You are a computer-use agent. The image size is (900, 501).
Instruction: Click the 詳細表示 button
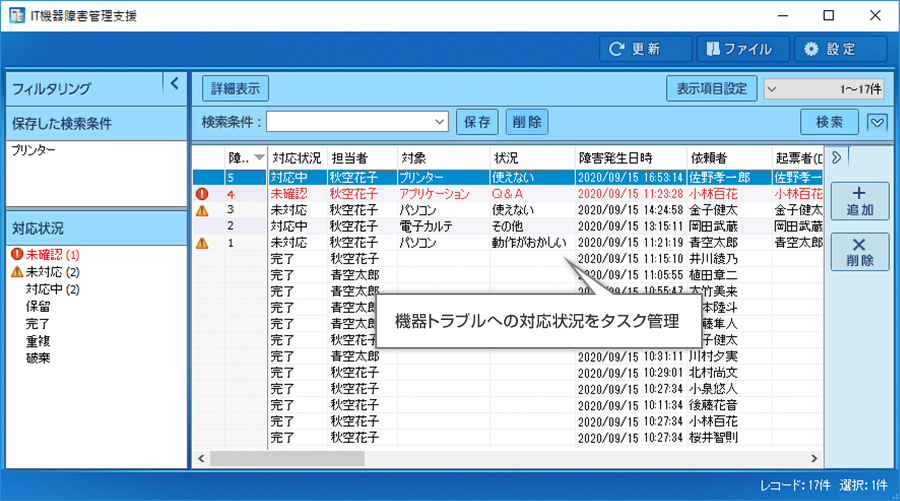pyautogui.click(x=235, y=89)
